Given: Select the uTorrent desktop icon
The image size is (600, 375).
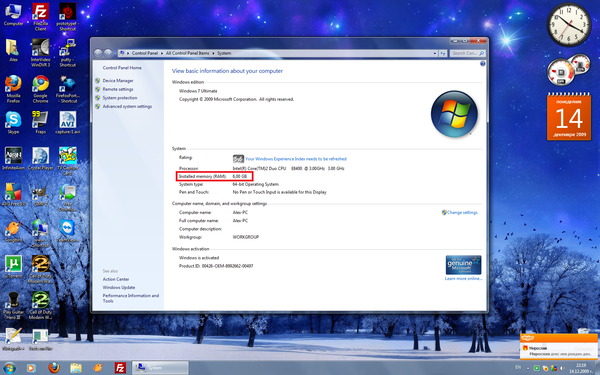Looking at the screenshot, I should click(x=13, y=267).
